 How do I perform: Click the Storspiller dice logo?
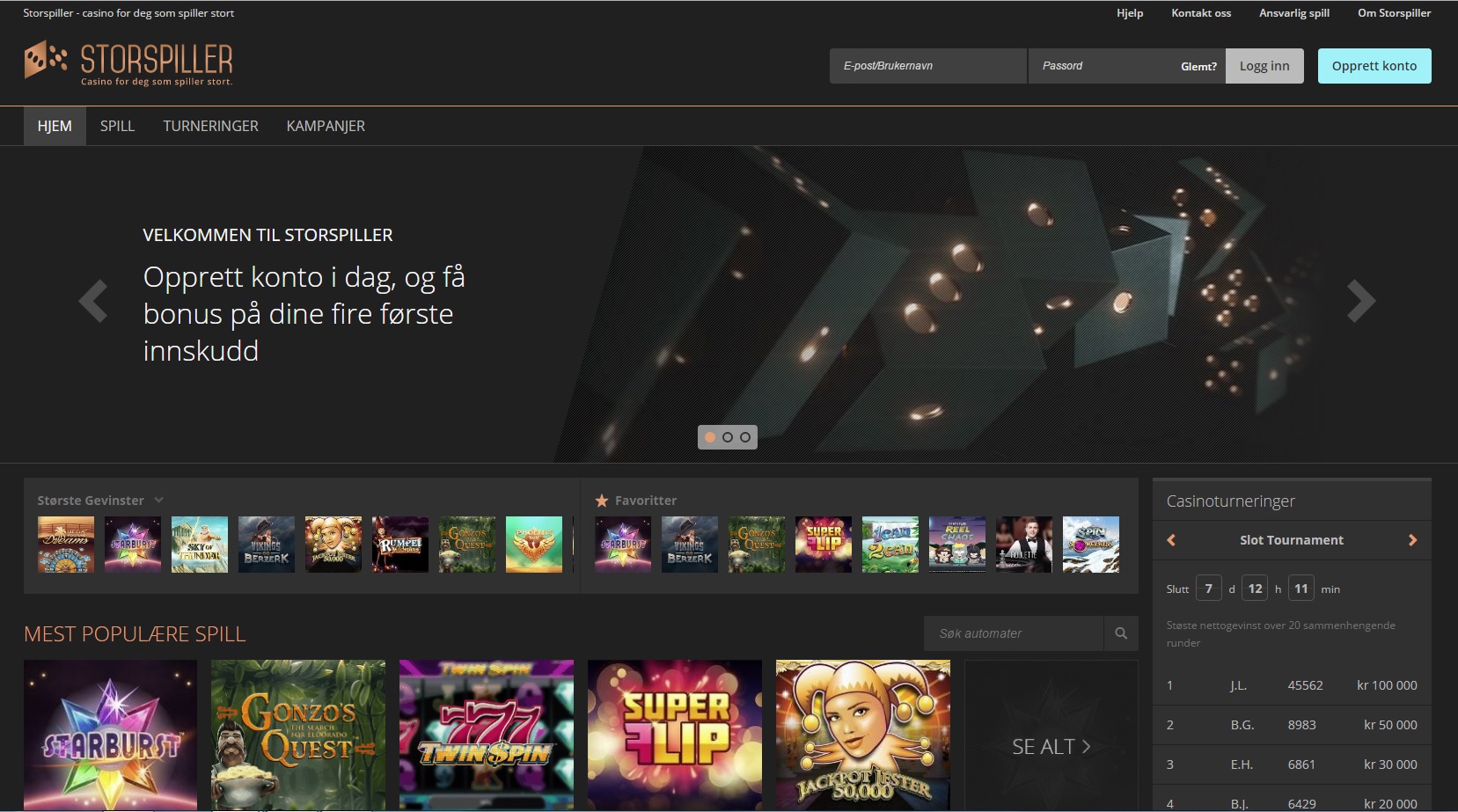click(x=46, y=60)
